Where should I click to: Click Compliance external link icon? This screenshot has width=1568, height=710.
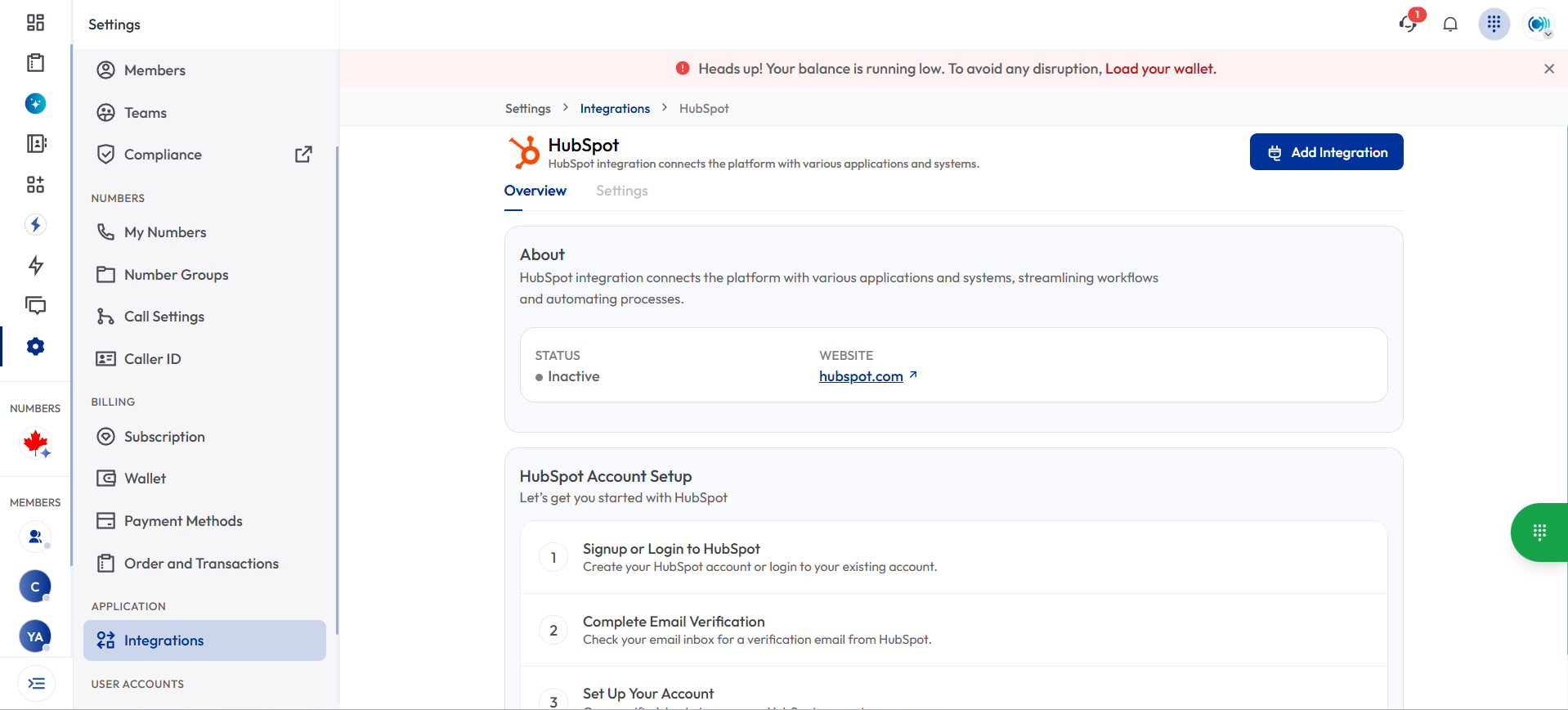point(303,154)
